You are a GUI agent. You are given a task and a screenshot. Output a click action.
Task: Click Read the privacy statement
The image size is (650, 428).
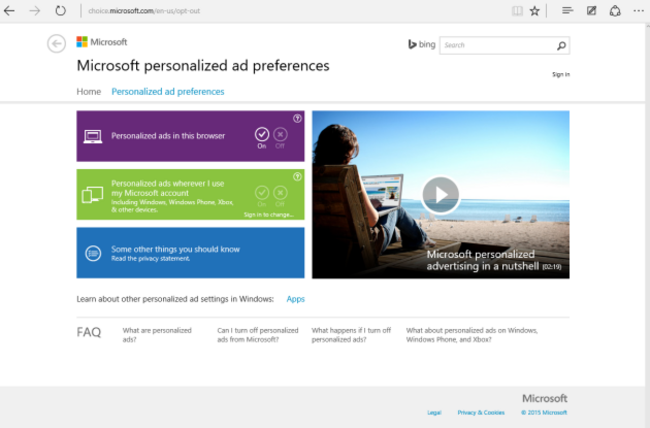click(x=150, y=259)
